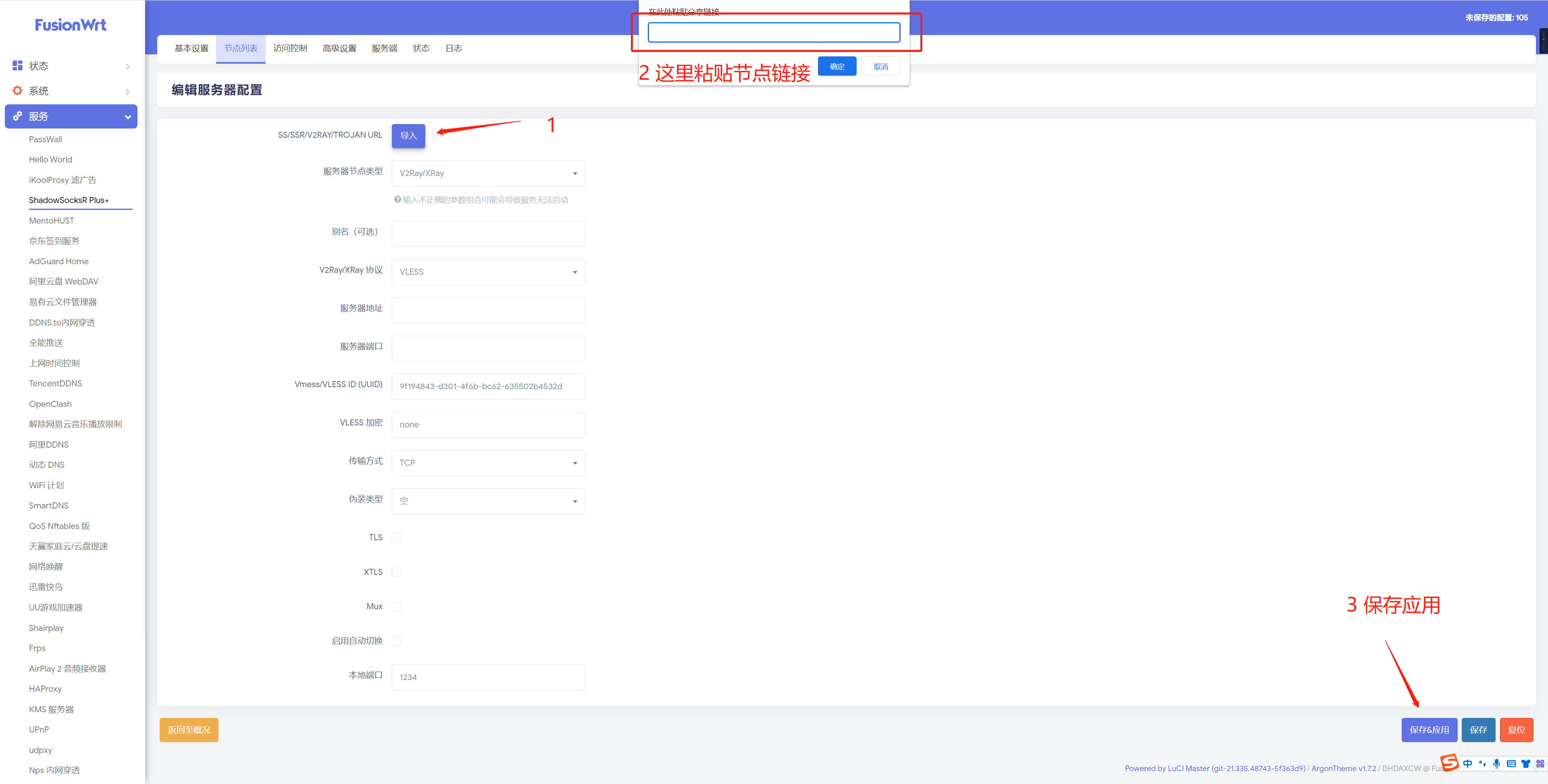Click 确定 in the paste dialog
Screen dimensions: 1548x784
836,66
